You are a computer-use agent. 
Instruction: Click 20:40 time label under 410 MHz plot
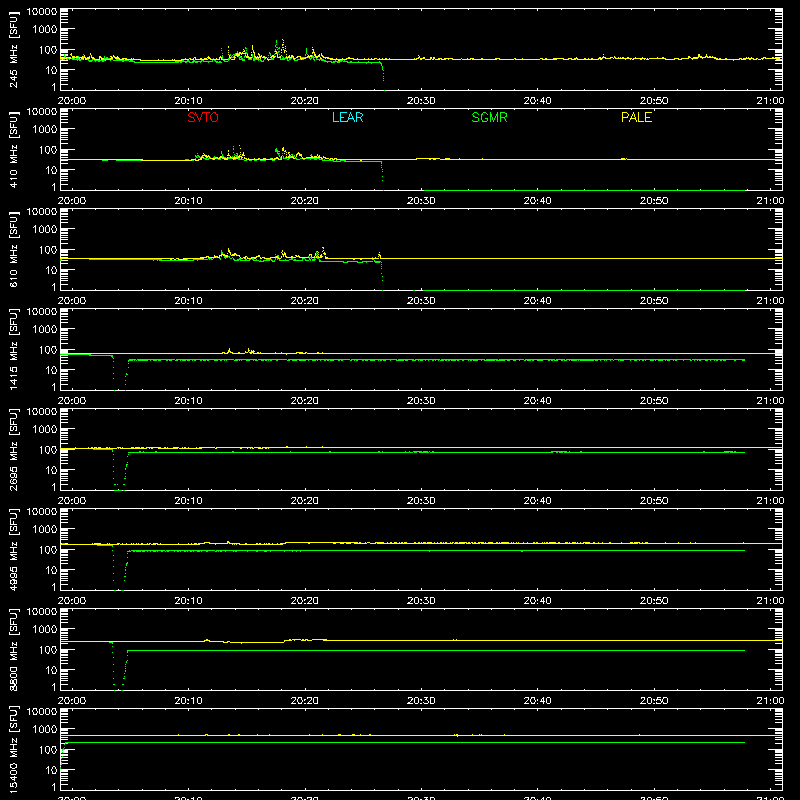tap(537, 201)
